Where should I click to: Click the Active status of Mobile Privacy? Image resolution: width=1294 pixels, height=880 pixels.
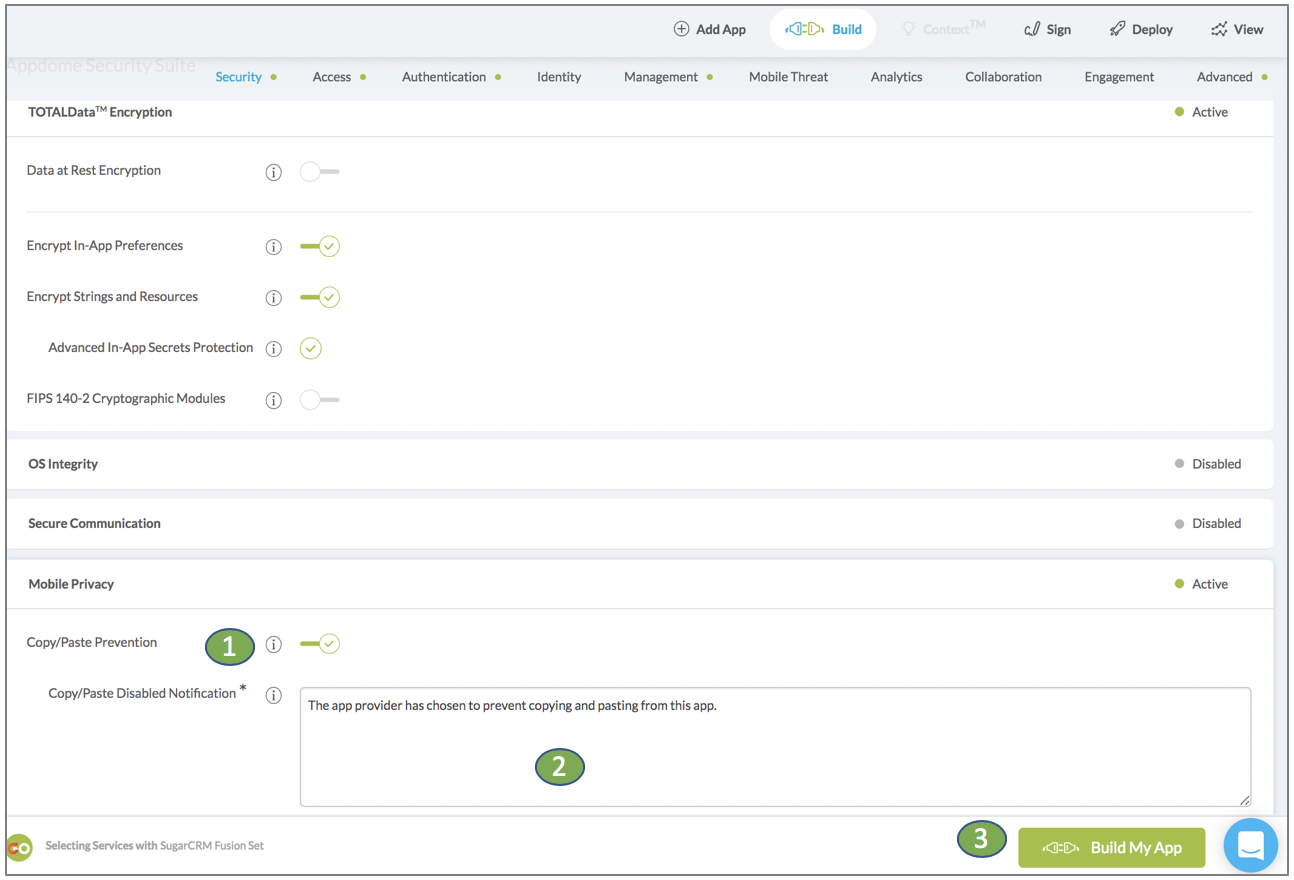click(1201, 584)
